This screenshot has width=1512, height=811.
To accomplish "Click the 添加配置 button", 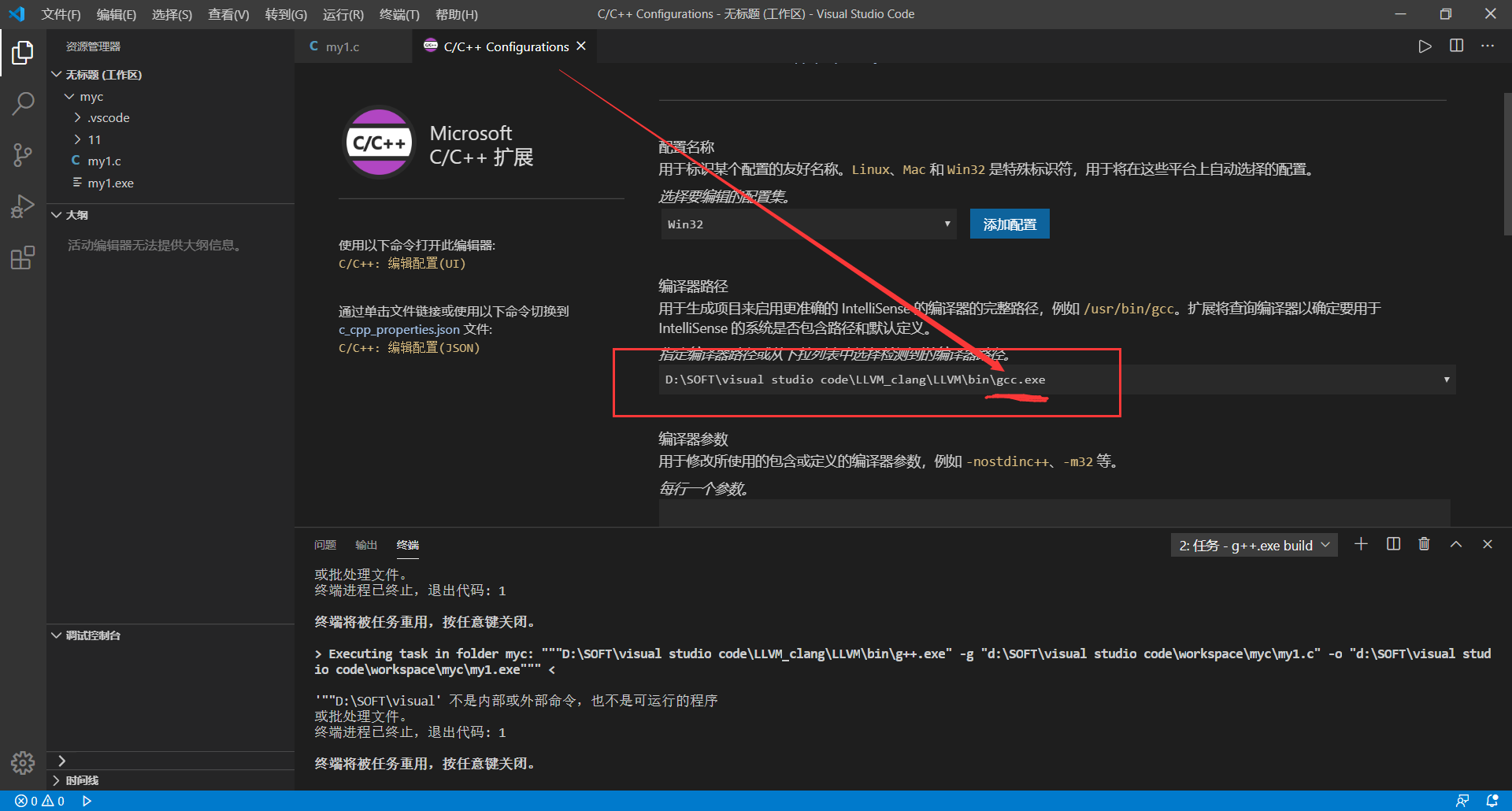I will (x=1009, y=224).
